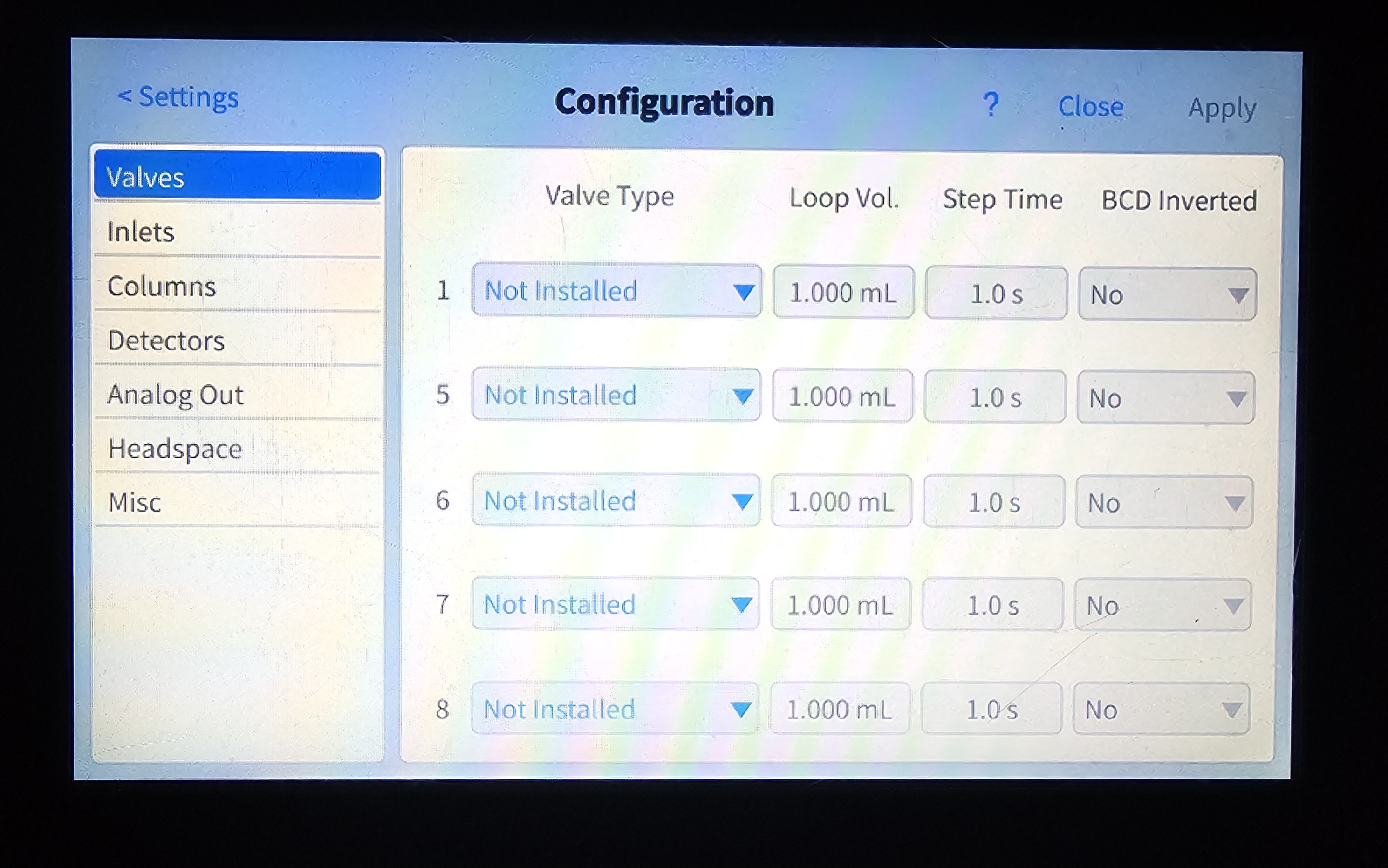Click valve row number 1 label

pos(443,290)
